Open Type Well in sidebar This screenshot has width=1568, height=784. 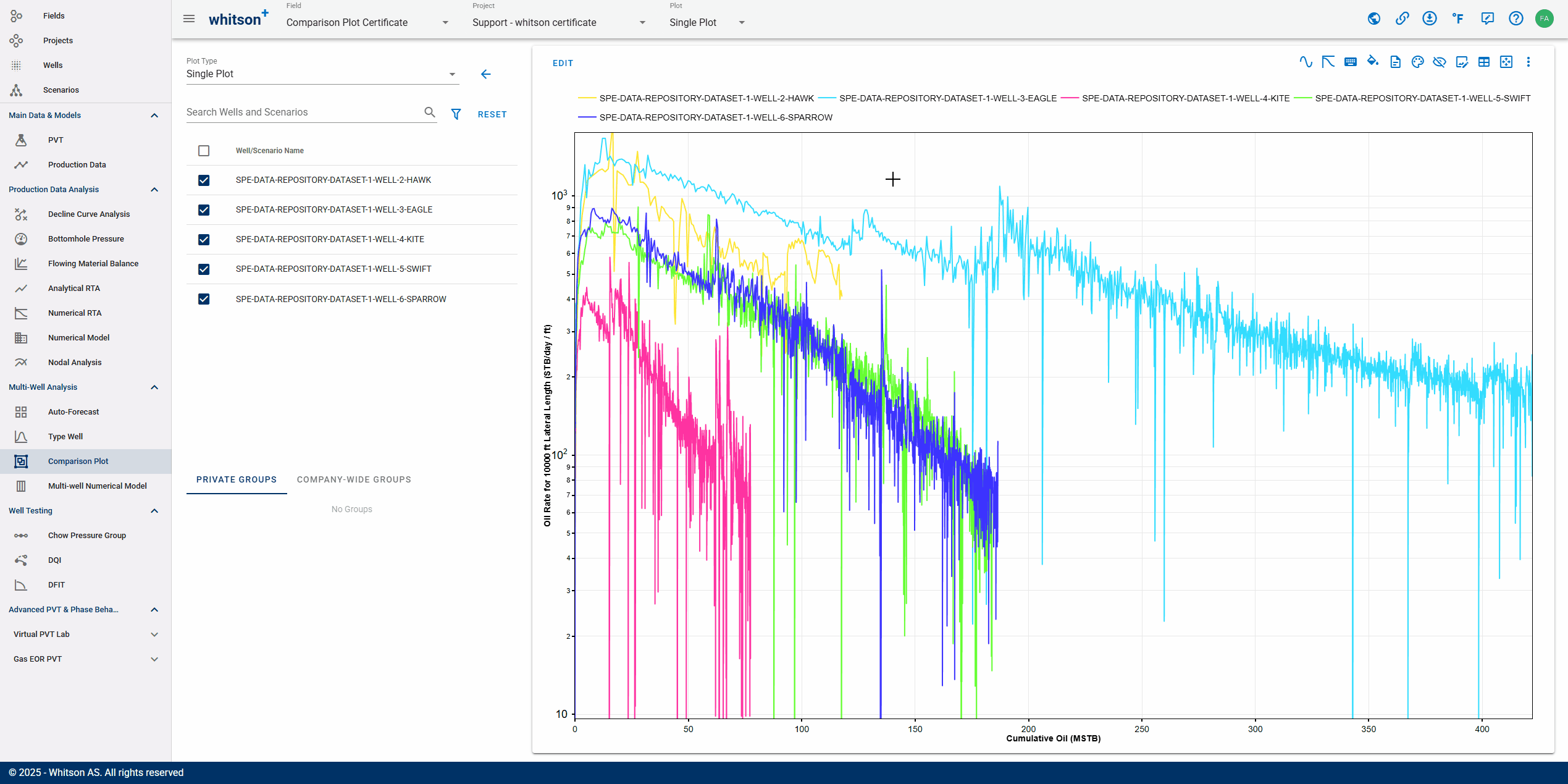(65, 437)
